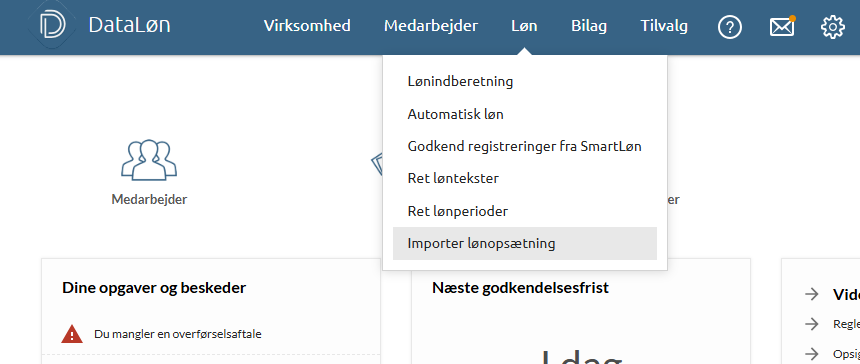Open the Medarbejder top menu

pyautogui.click(x=431, y=26)
